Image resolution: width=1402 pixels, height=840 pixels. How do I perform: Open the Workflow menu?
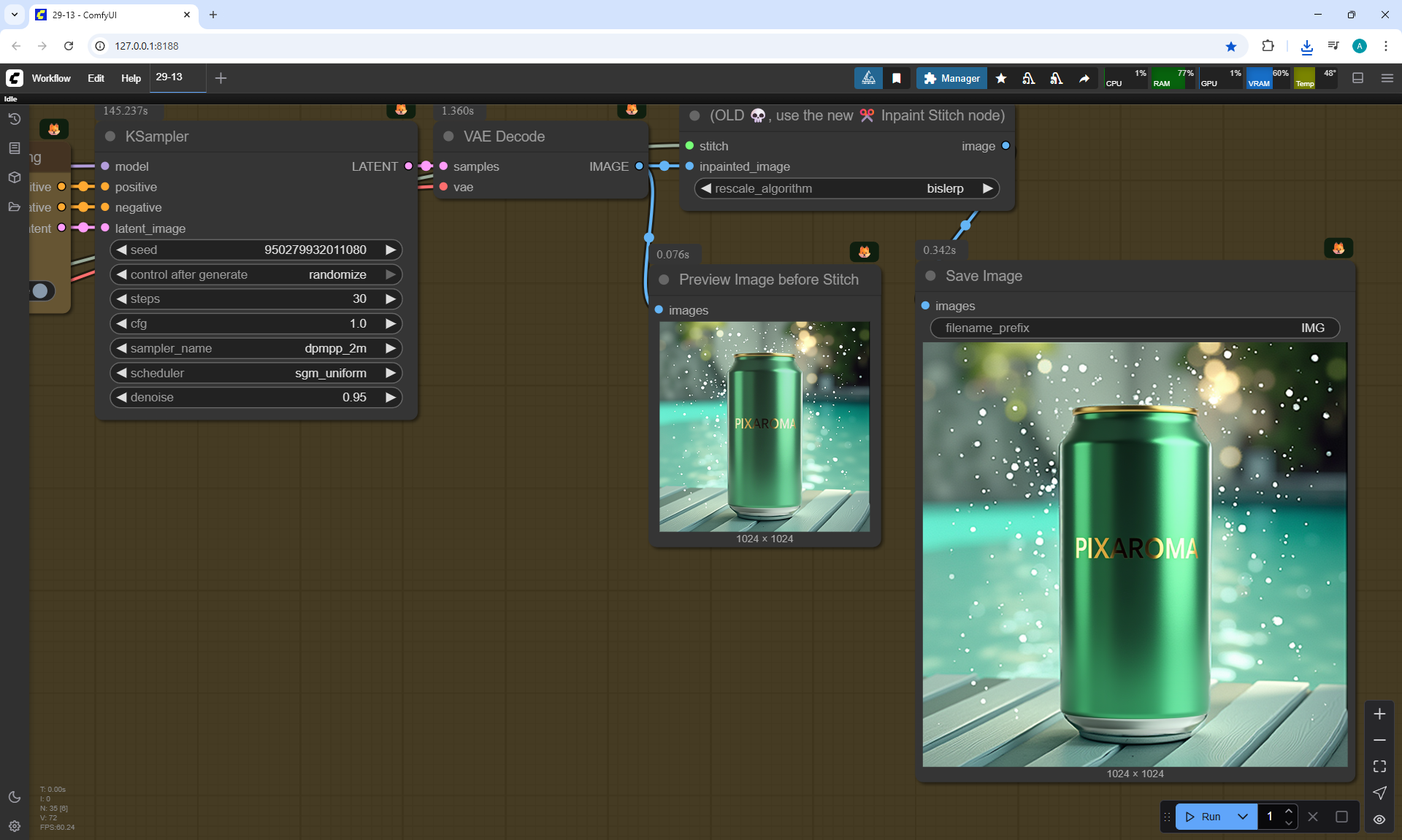(x=51, y=78)
